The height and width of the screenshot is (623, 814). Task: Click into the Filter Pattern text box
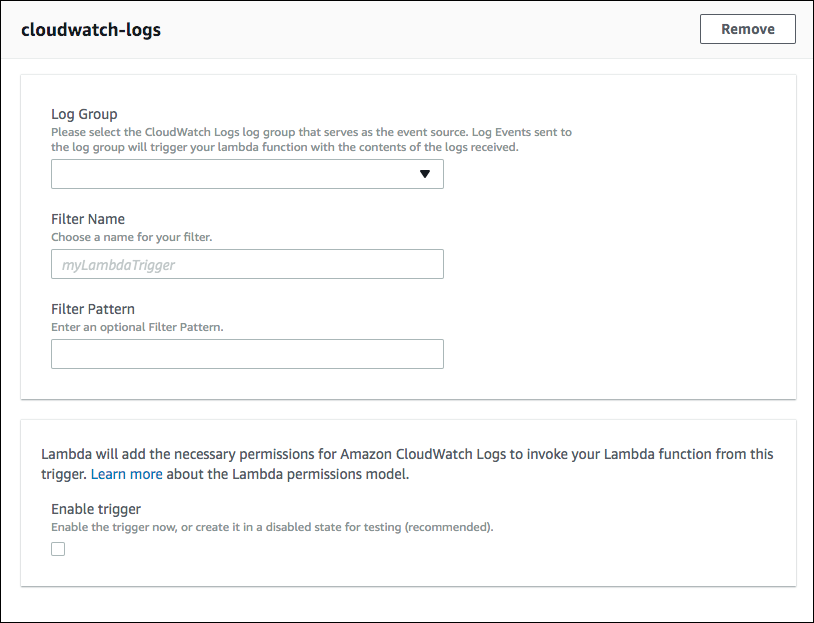[x=247, y=354]
